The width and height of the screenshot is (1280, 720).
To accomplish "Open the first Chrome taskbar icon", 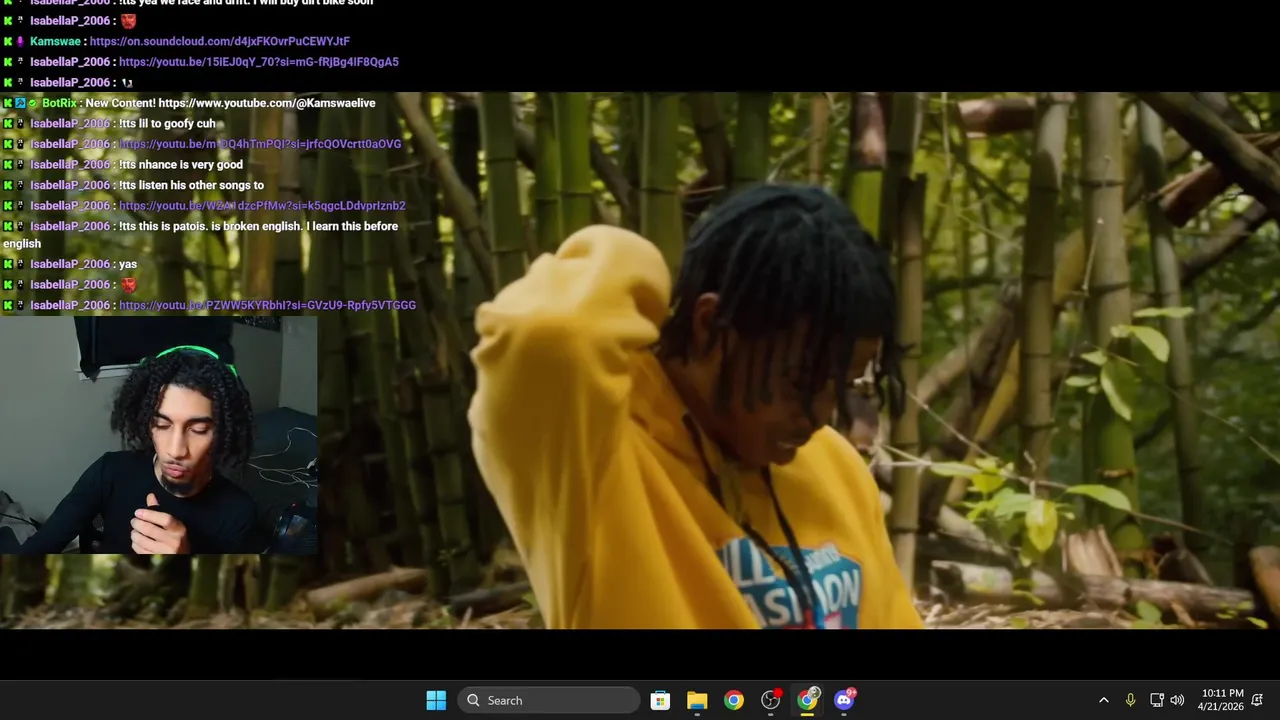I will (x=734, y=700).
